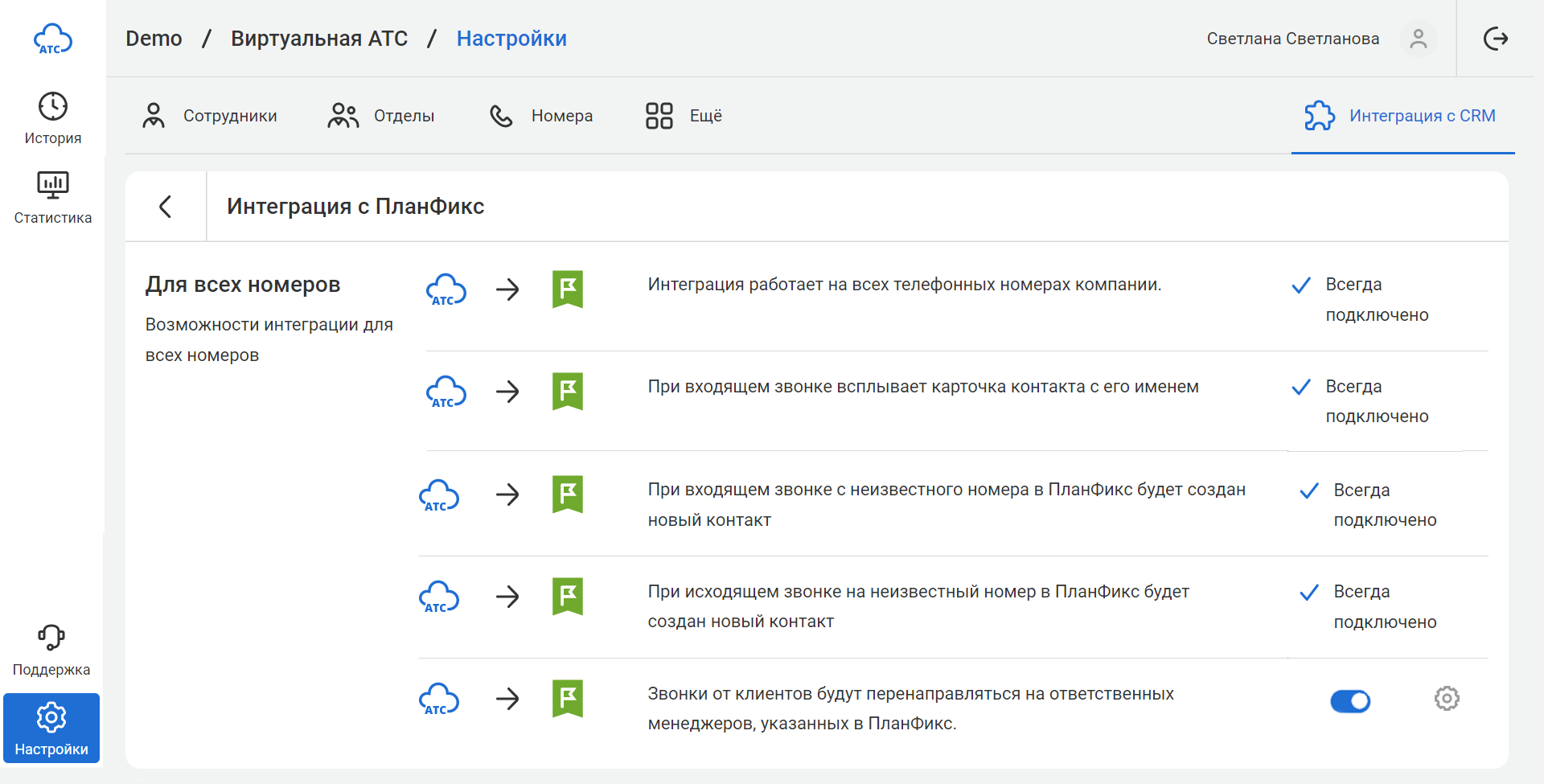Click checkmark for all-numbers integration row

1301,285
